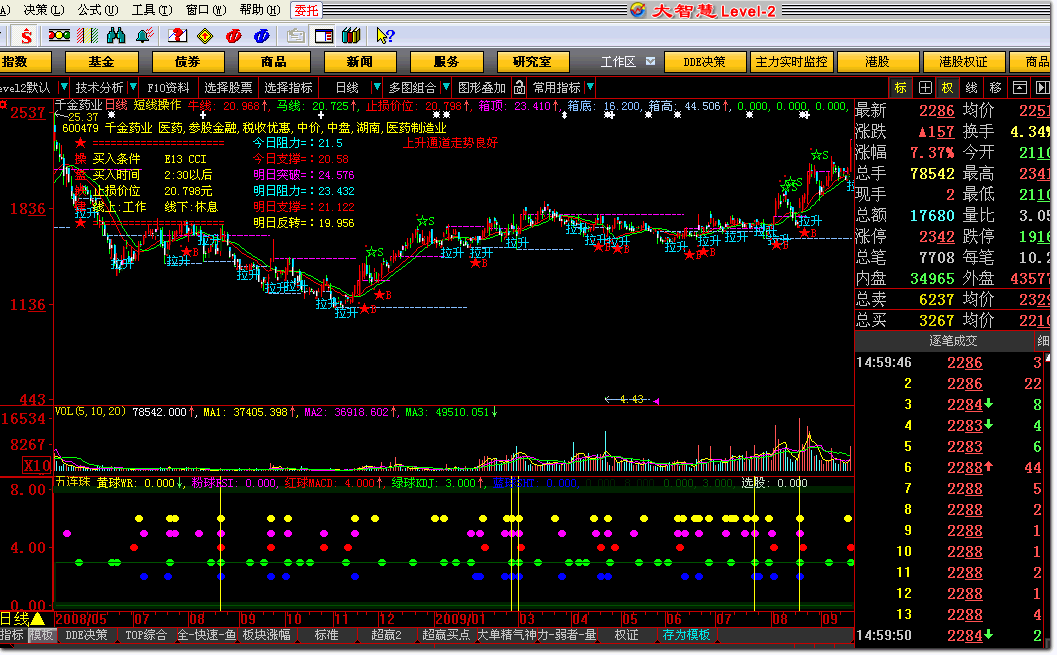
Task: Open the 工作区 workspace dropdown
Action: click(x=650, y=61)
